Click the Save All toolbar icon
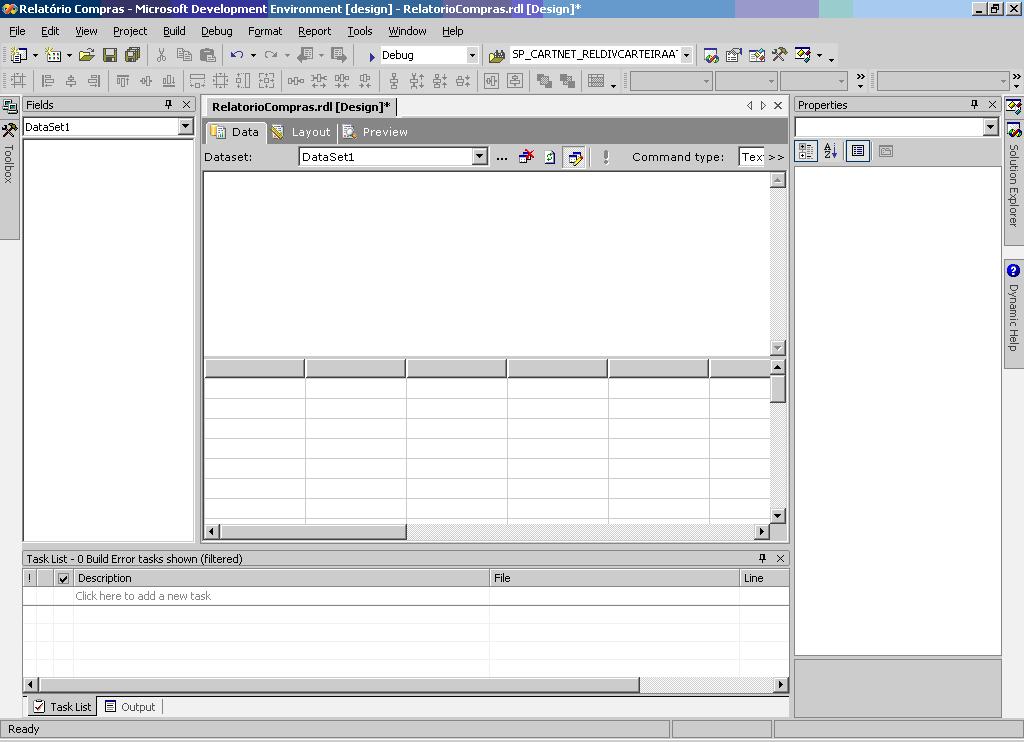Viewport: 1024px width, 742px height. (x=132, y=55)
